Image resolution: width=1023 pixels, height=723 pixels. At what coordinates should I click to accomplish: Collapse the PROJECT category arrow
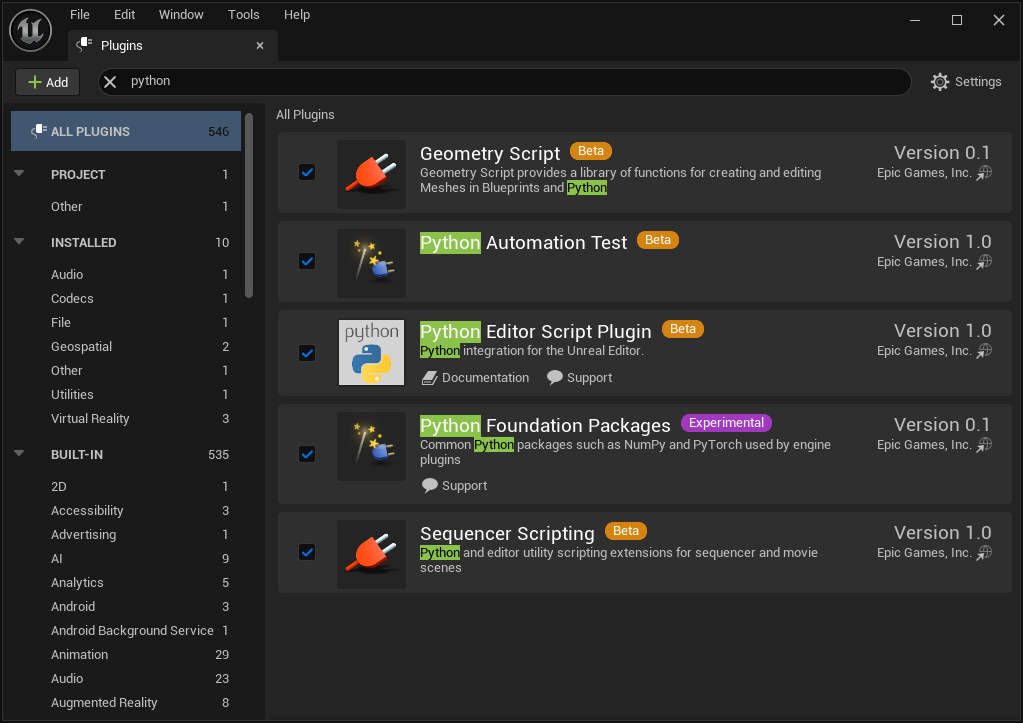pyautogui.click(x=19, y=174)
